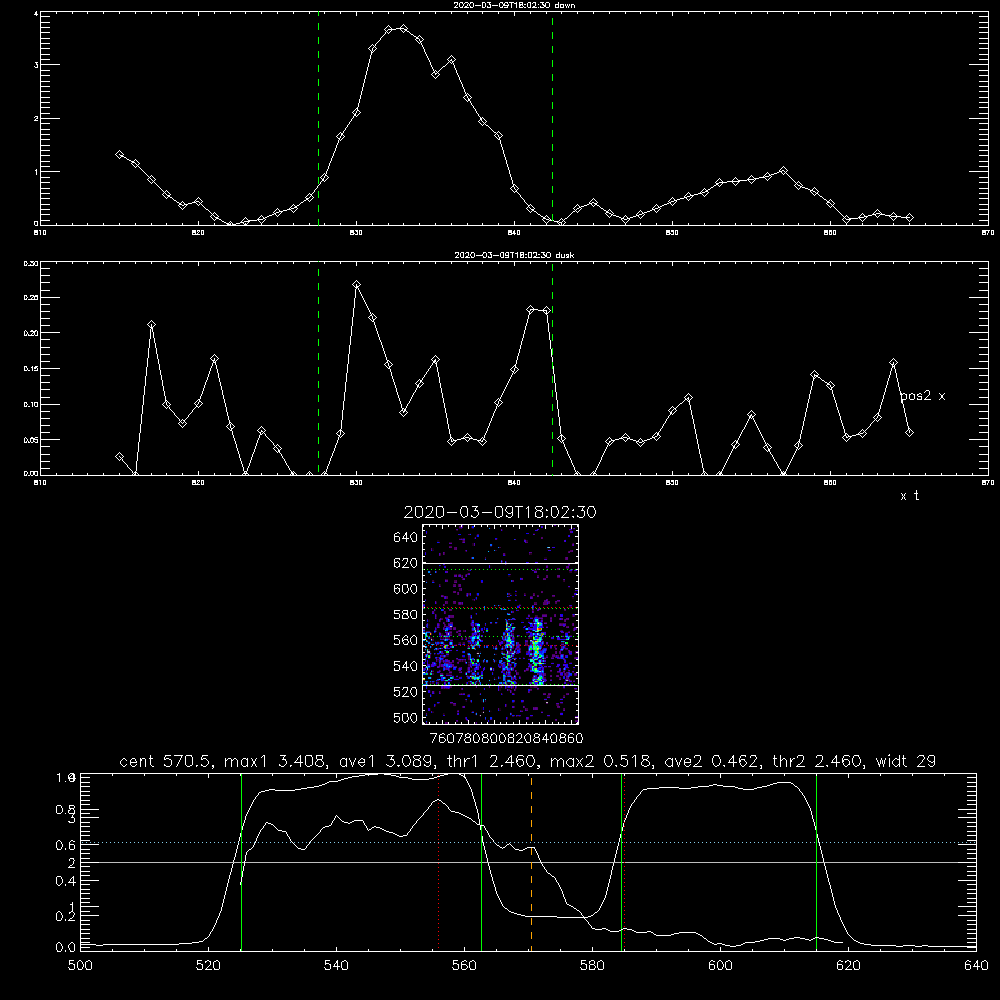
Task: Click the bottom plot x-axis label '580'
Action: pos(592,966)
